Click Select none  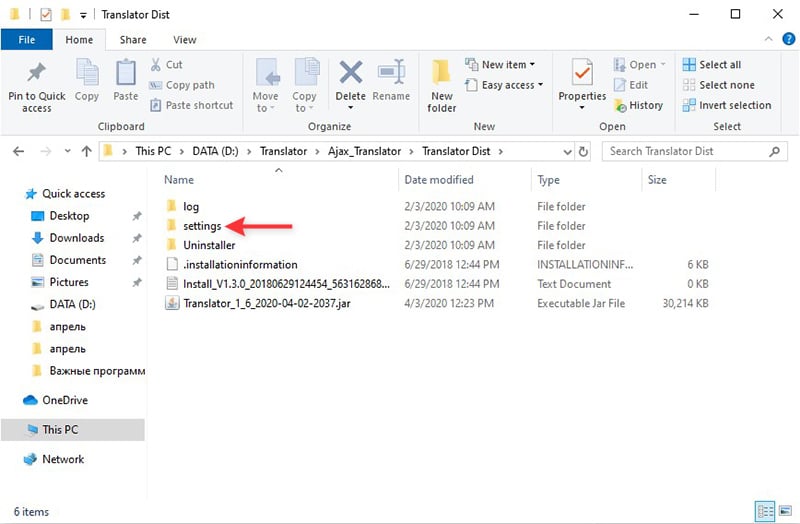tap(718, 85)
